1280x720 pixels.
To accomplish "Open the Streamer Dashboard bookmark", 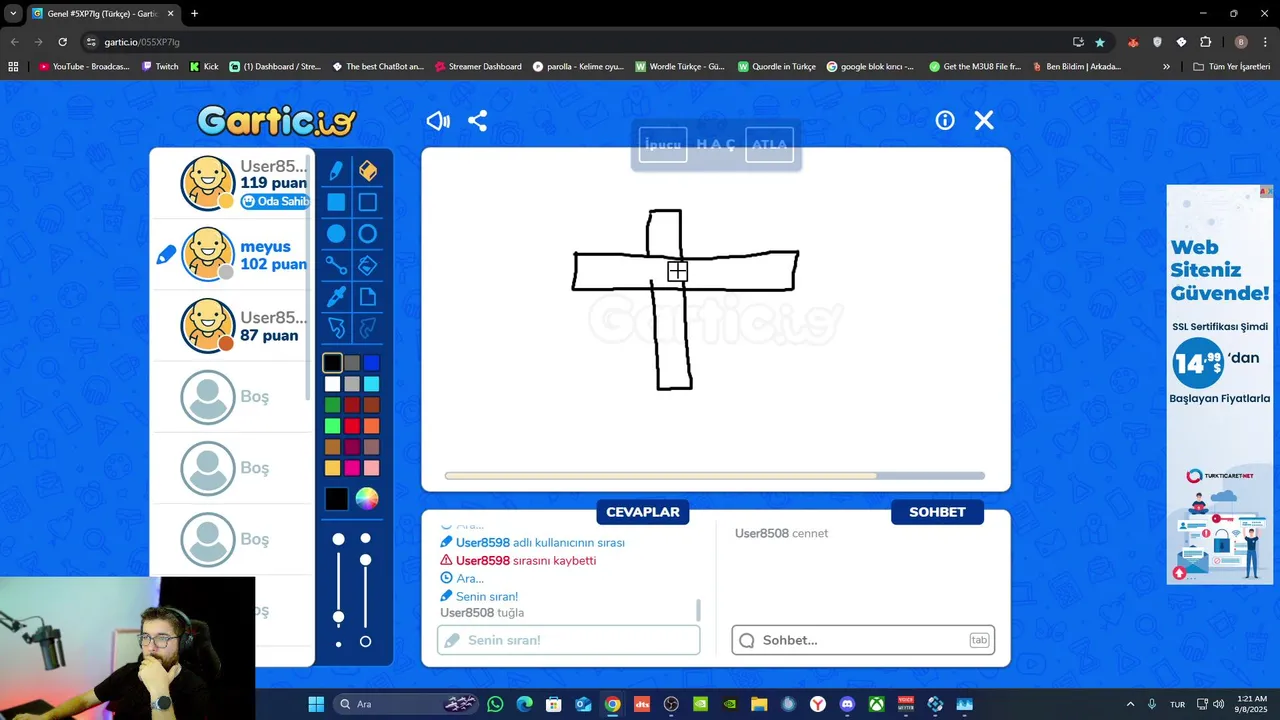I will coord(478,67).
